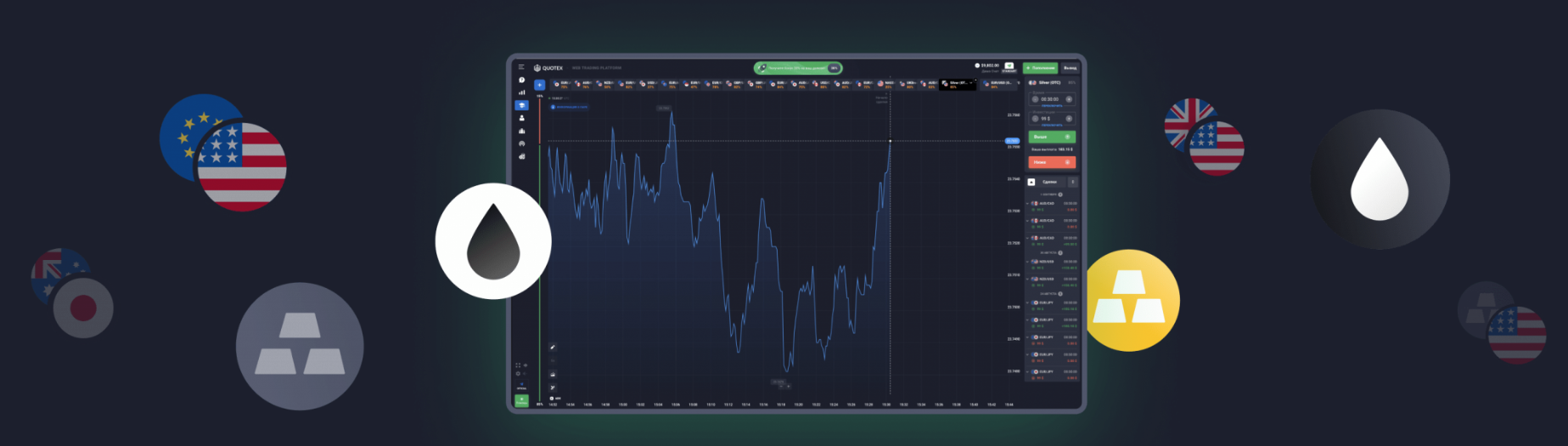The width and height of the screenshot is (1568, 446).
Task: Open the Silver (OTC) asset selector in the trade panel
Action: (x=1052, y=82)
